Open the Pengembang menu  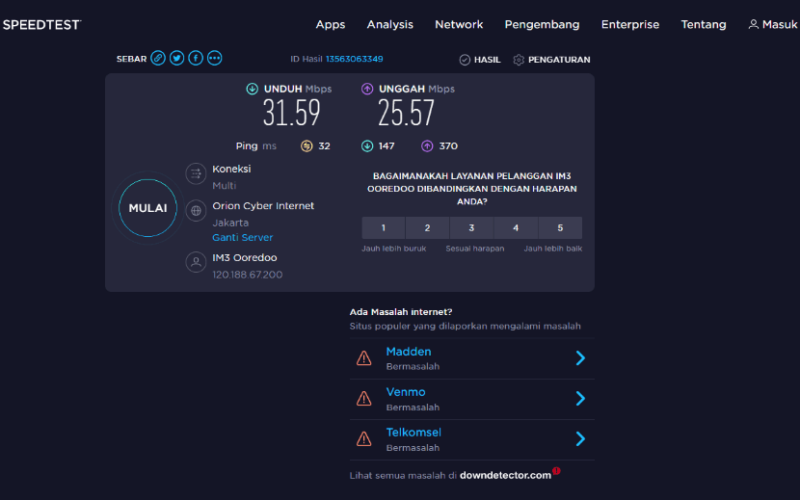point(542,24)
